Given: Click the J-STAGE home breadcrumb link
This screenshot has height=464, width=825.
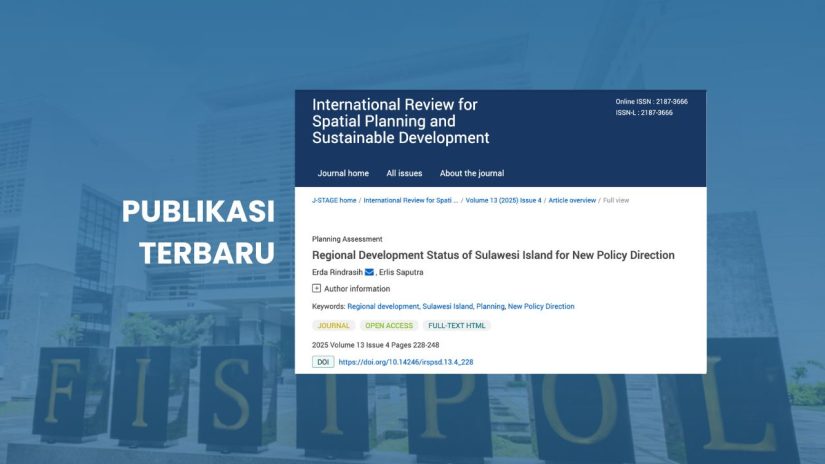Looking at the screenshot, I should click(x=334, y=200).
